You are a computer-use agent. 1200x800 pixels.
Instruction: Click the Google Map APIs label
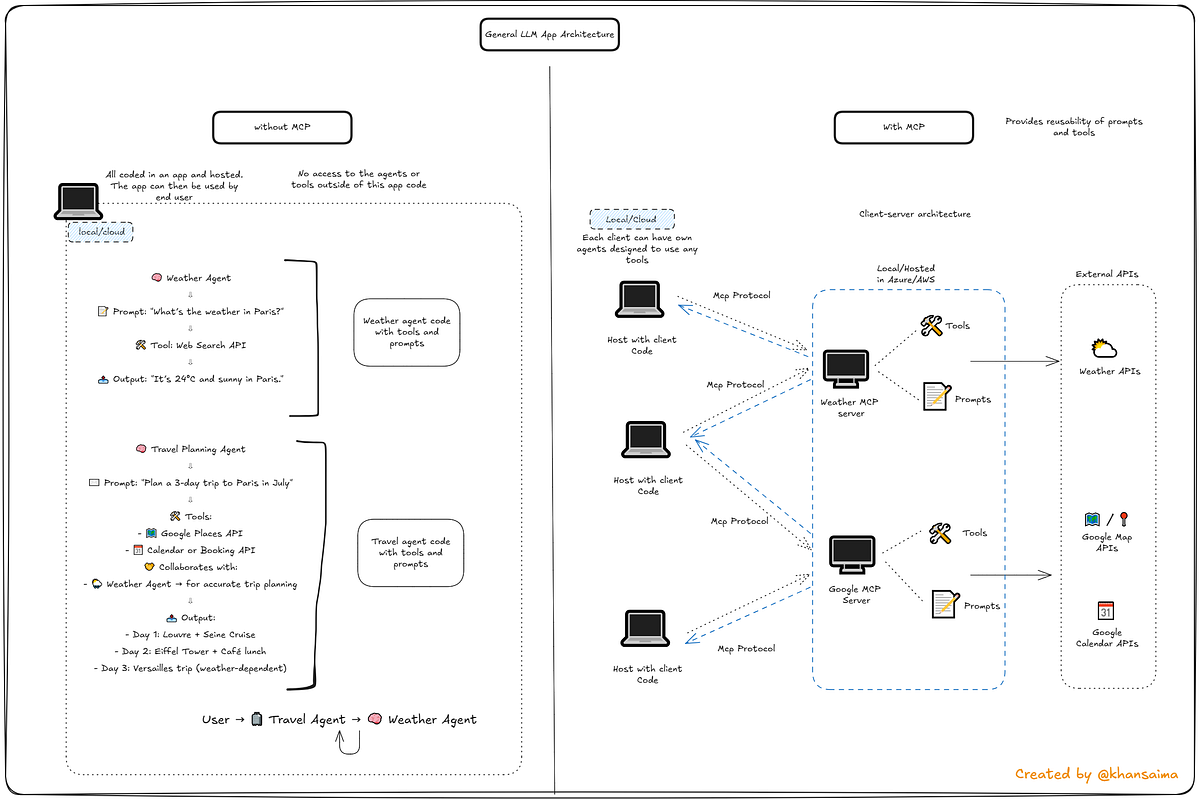[x=1107, y=543]
